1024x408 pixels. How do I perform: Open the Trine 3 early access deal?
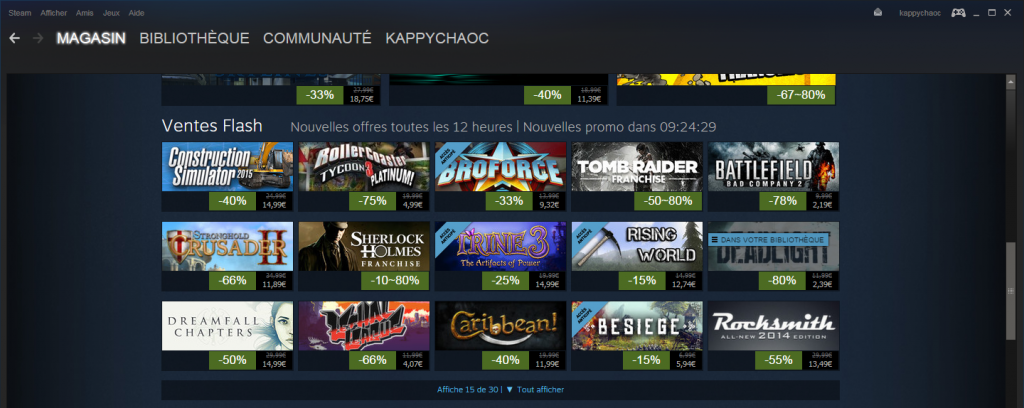coord(501,246)
